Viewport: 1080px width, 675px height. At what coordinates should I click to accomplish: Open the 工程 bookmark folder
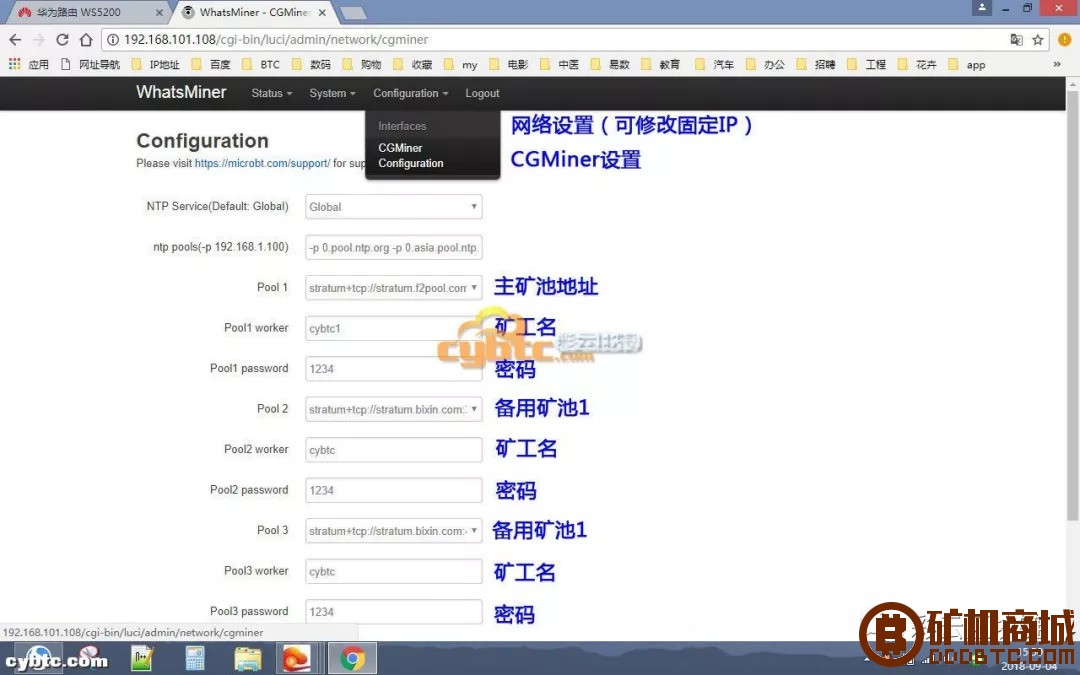click(x=866, y=64)
